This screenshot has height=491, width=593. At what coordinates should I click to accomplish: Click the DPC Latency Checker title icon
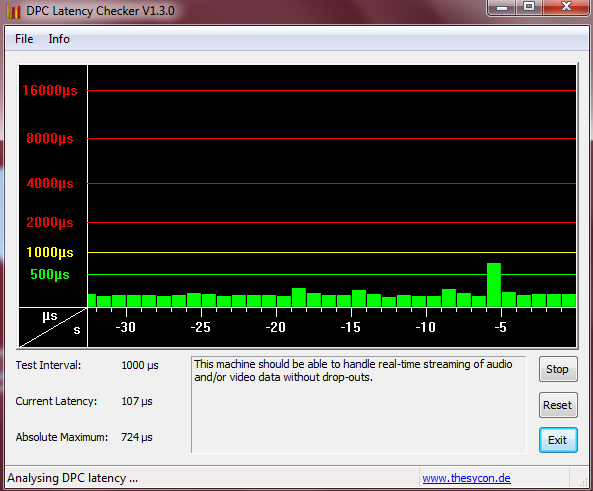pos(13,11)
